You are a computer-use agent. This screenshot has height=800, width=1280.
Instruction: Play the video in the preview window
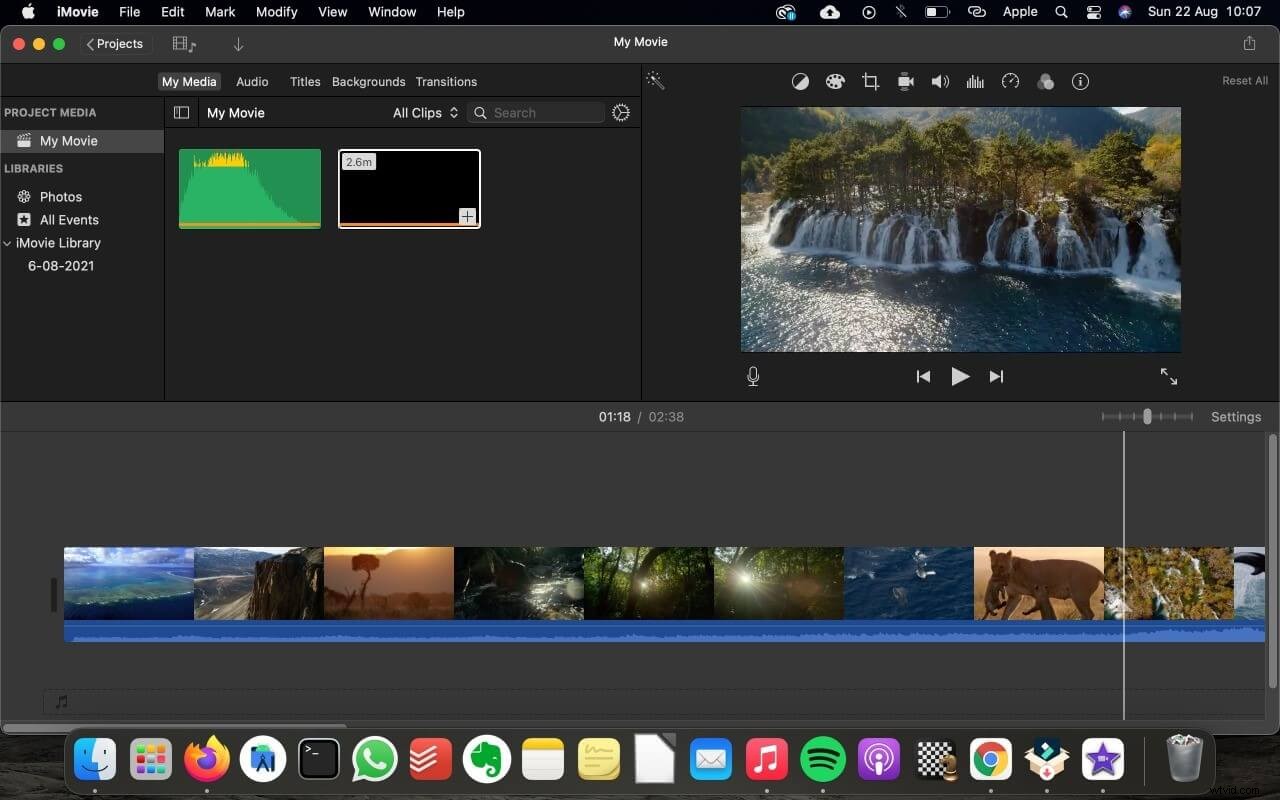959,376
